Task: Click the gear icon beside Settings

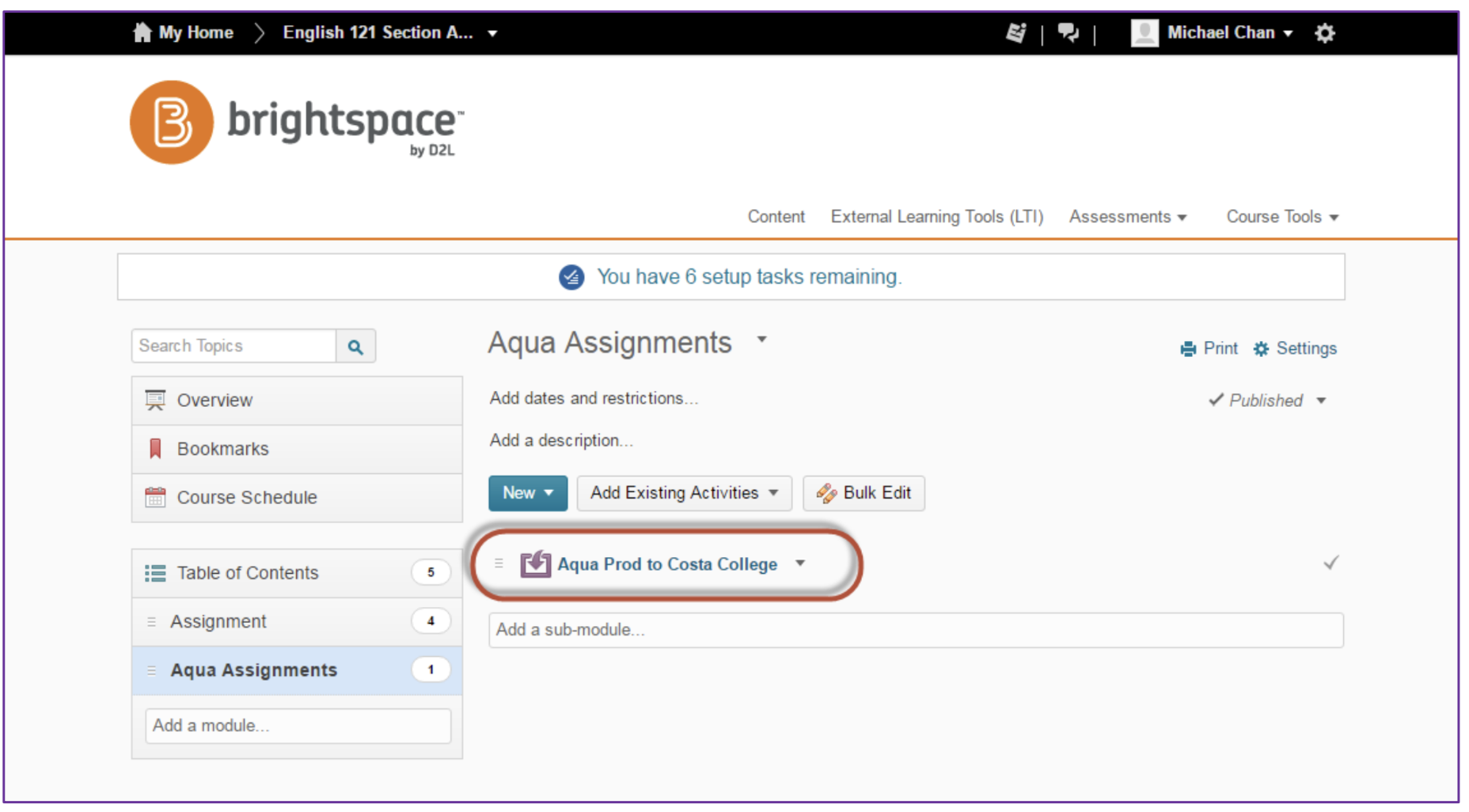Action: (x=1261, y=349)
